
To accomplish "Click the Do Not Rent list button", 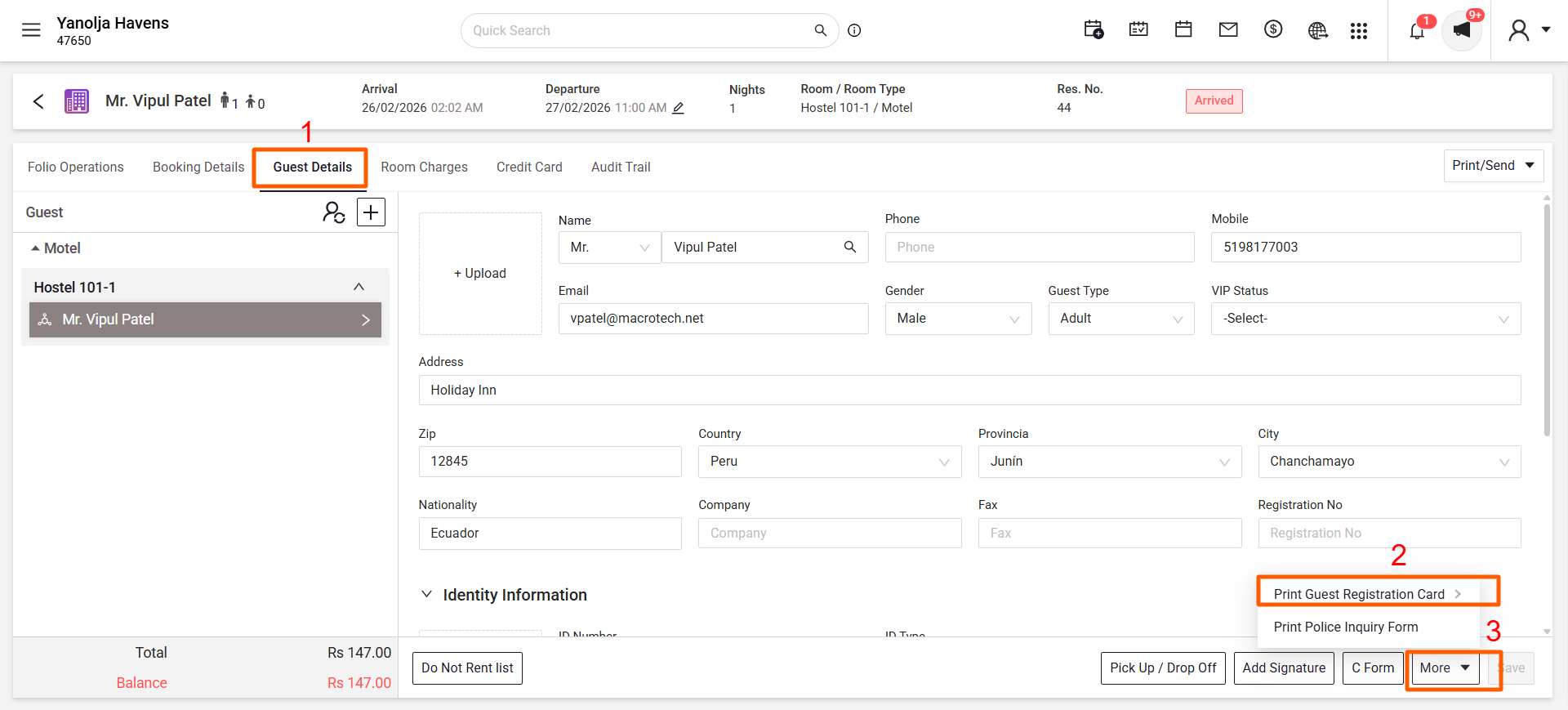I will [x=467, y=668].
